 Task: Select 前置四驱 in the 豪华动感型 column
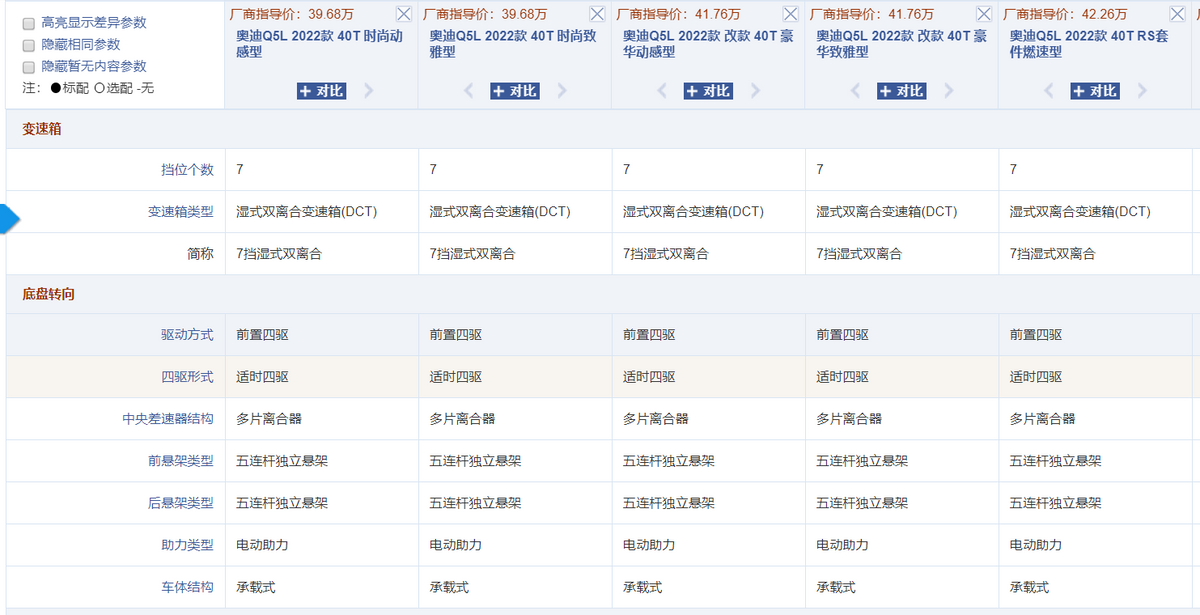(649, 336)
